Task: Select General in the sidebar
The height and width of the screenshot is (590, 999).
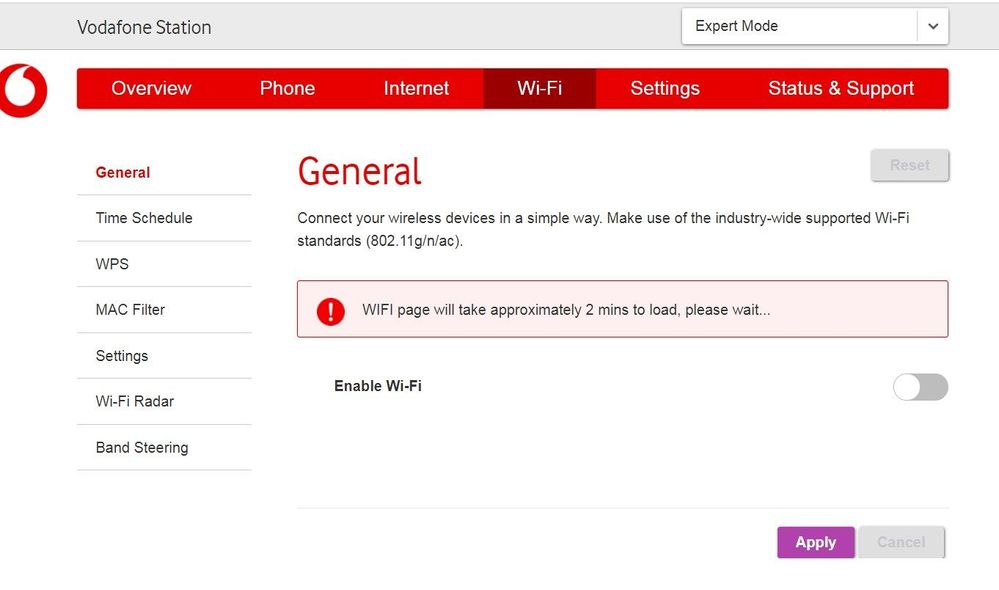Action: (x=164, y=173)
